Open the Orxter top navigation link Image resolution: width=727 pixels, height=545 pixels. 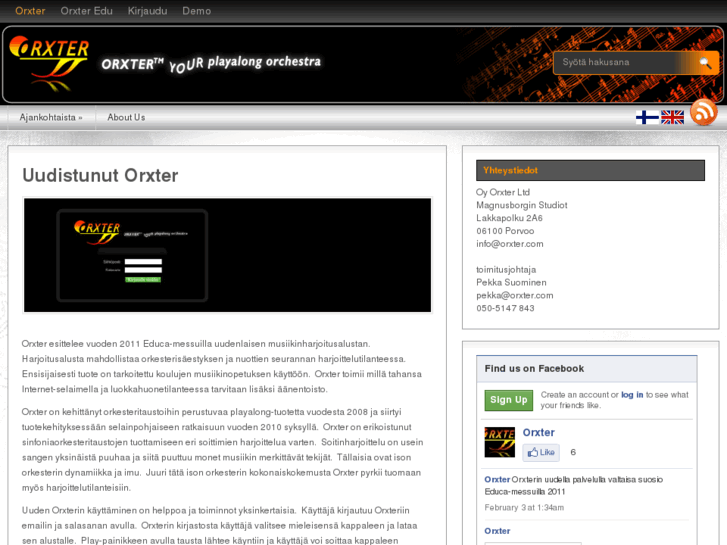point(30,11)
